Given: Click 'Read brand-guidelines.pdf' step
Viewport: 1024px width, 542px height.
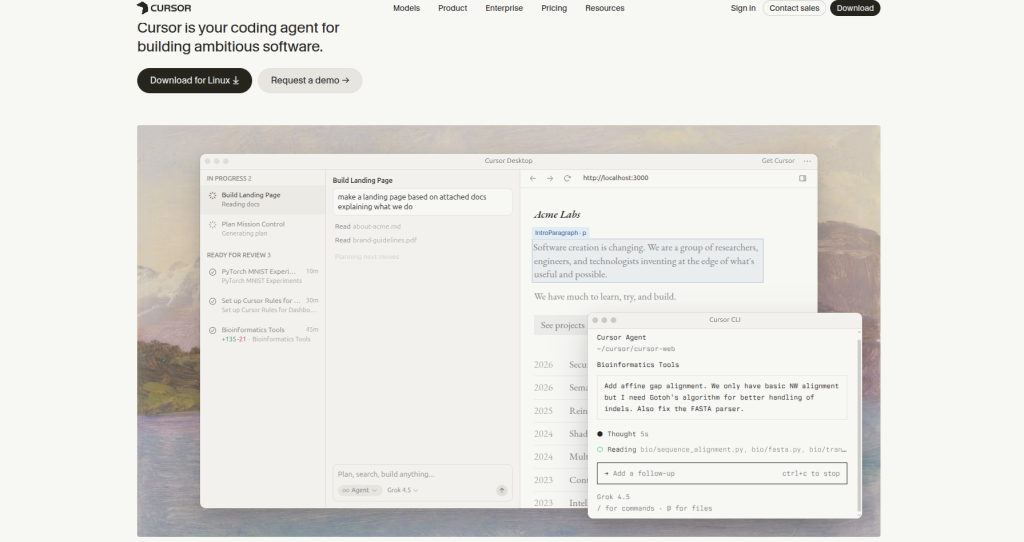Looking at the screenshot, I should (x=376, y=240).
